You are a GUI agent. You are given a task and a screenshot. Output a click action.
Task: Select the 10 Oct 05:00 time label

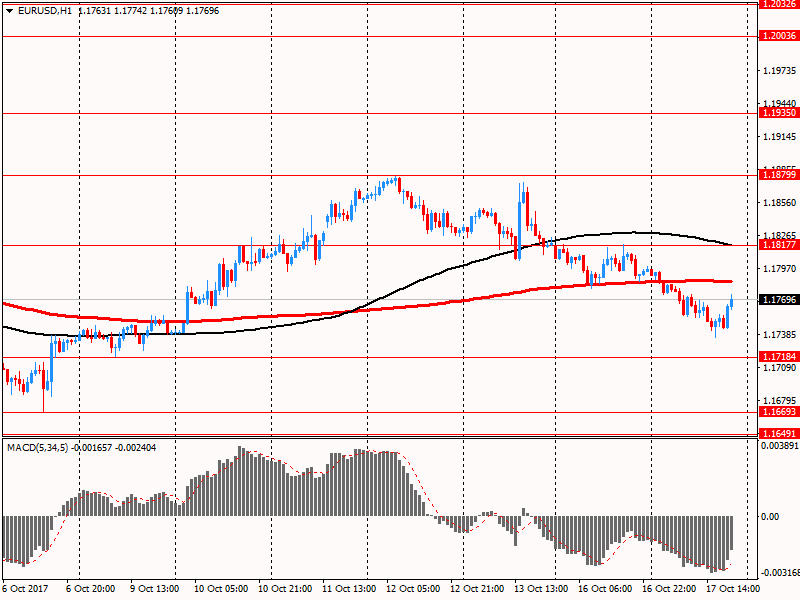tap(221, 588)
